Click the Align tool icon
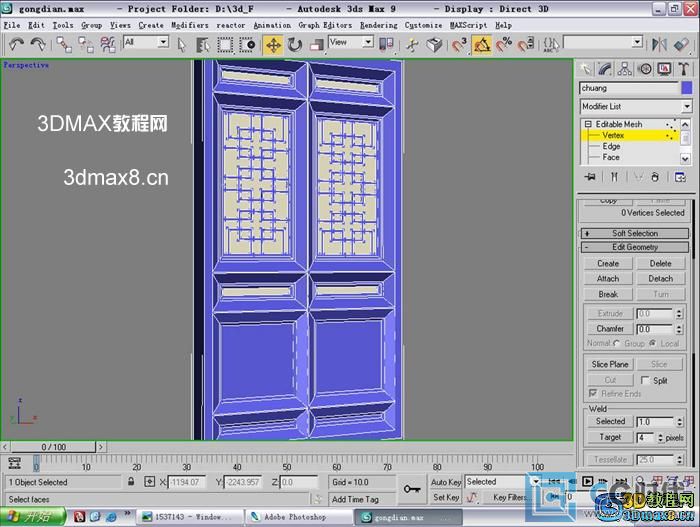 click(681, 44)
